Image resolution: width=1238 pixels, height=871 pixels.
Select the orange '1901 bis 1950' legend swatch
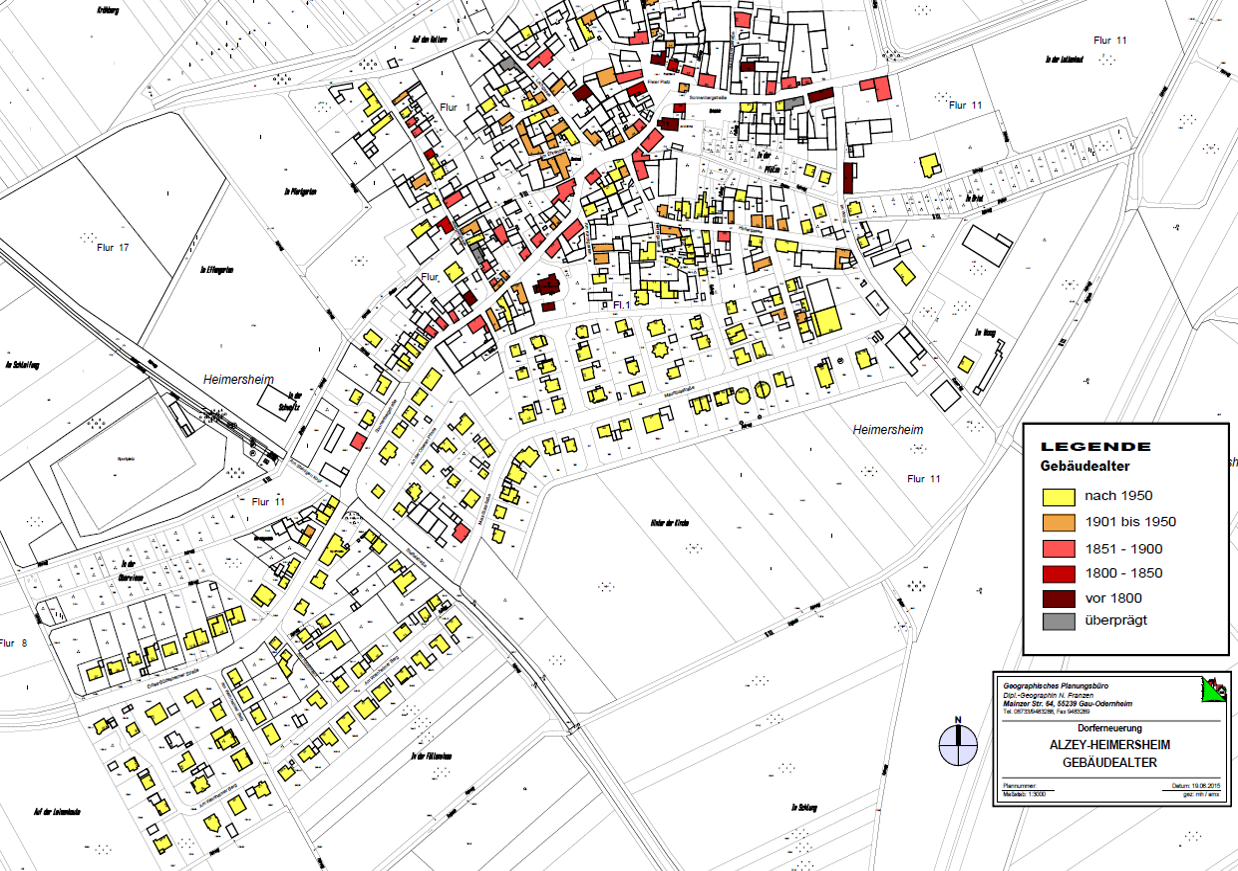1058,522
